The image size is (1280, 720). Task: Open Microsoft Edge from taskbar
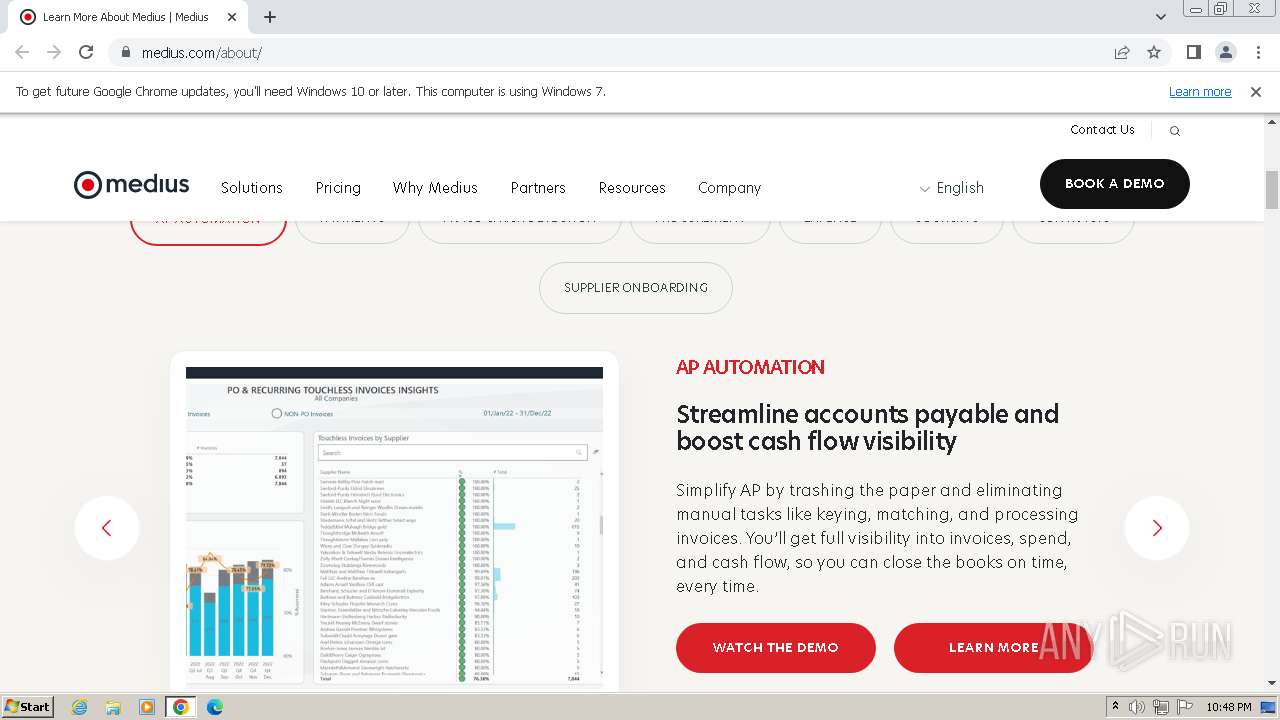[215, 707]
